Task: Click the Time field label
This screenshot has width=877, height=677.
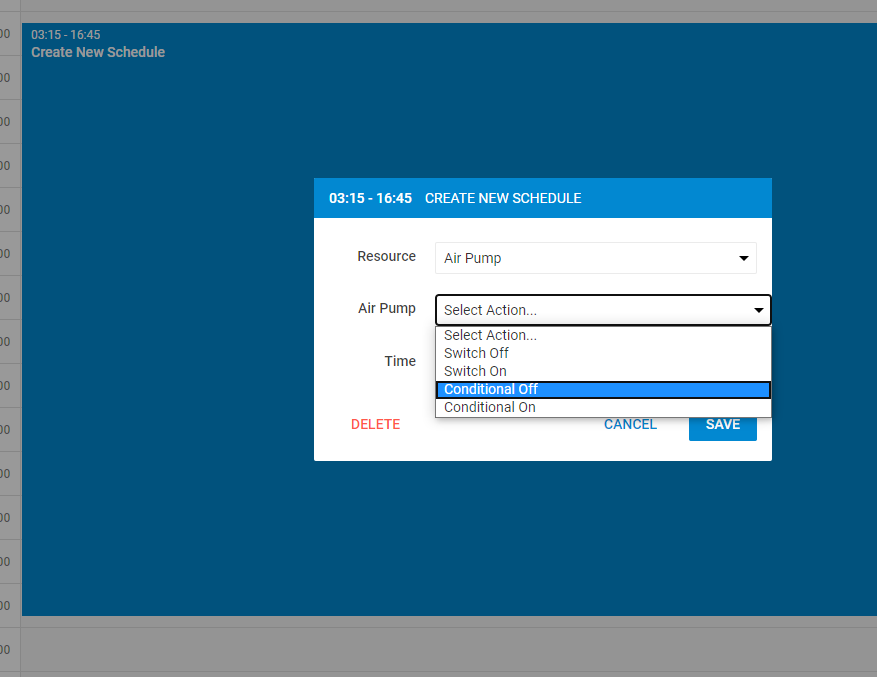Action: pos(400,361)
